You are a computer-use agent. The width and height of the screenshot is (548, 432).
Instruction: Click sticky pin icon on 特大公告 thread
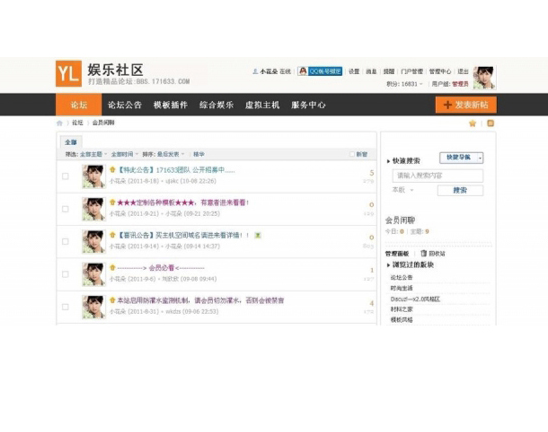click(x=113, y=170)
